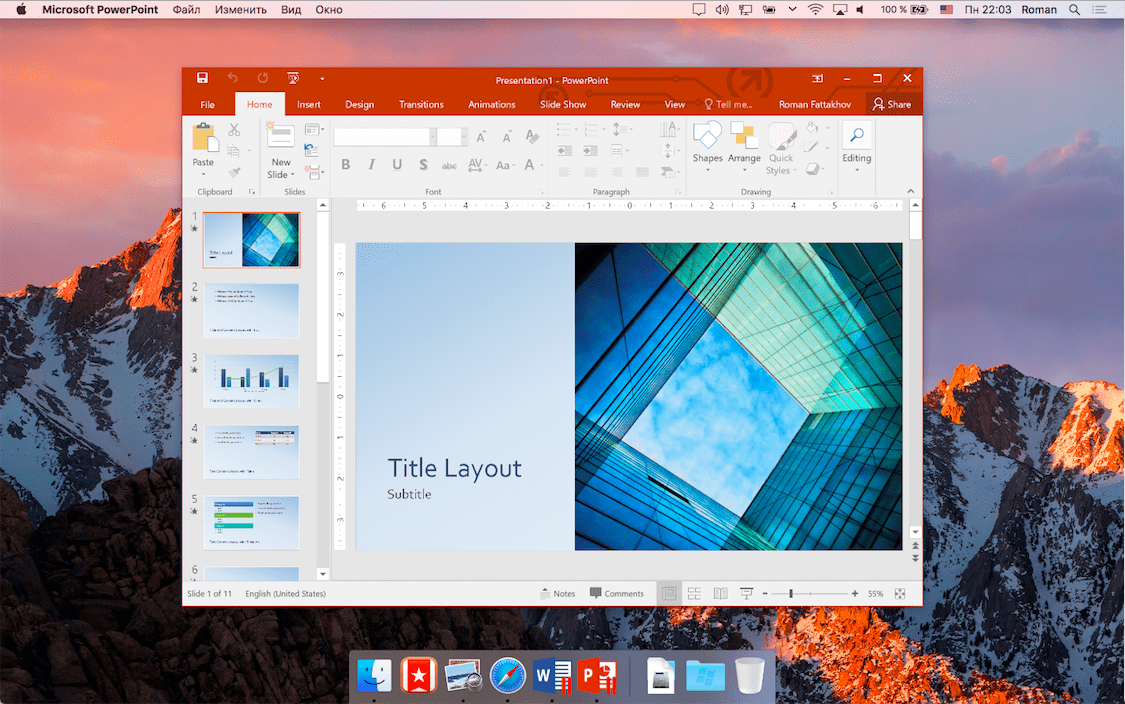Clear all formatting with the eraser A
The image size is (1125, 704).
point(532,136)
